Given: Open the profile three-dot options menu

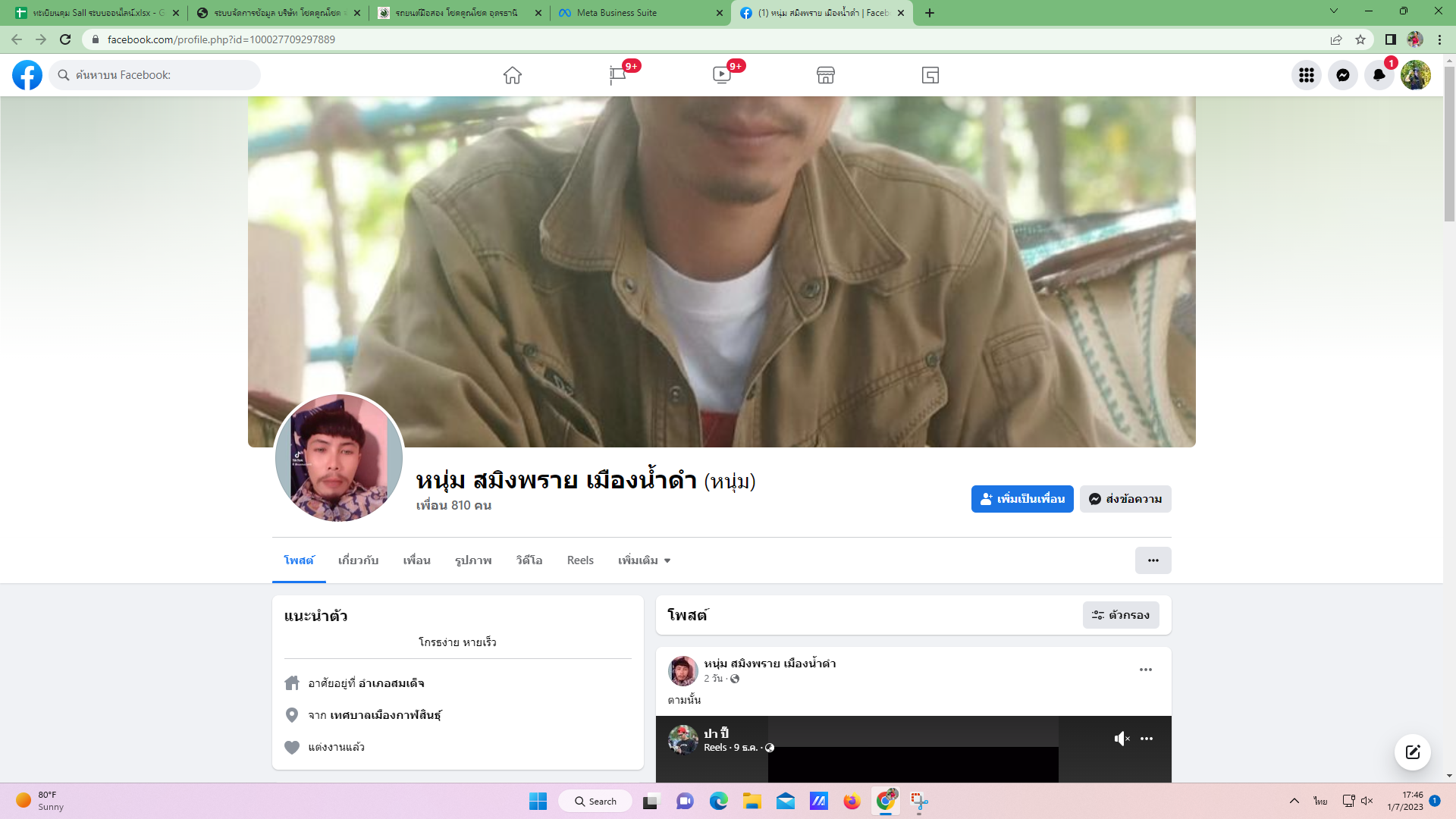Looking at the screenshot, I should (1153, 560).
